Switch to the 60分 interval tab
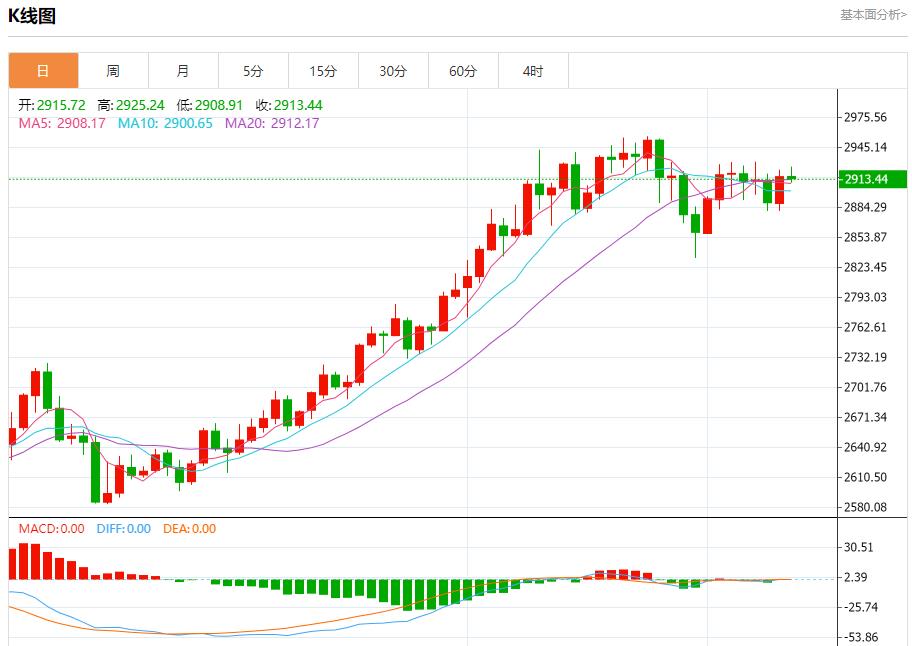 tap(463, 71)
